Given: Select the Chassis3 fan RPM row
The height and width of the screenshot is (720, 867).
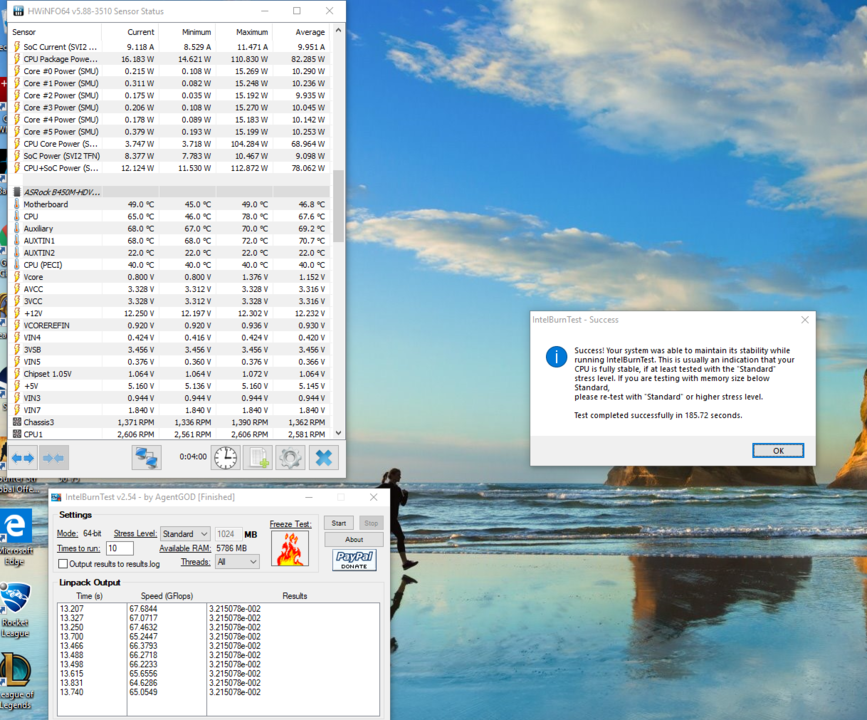Looking at the screenshot, I should [170, 422].
